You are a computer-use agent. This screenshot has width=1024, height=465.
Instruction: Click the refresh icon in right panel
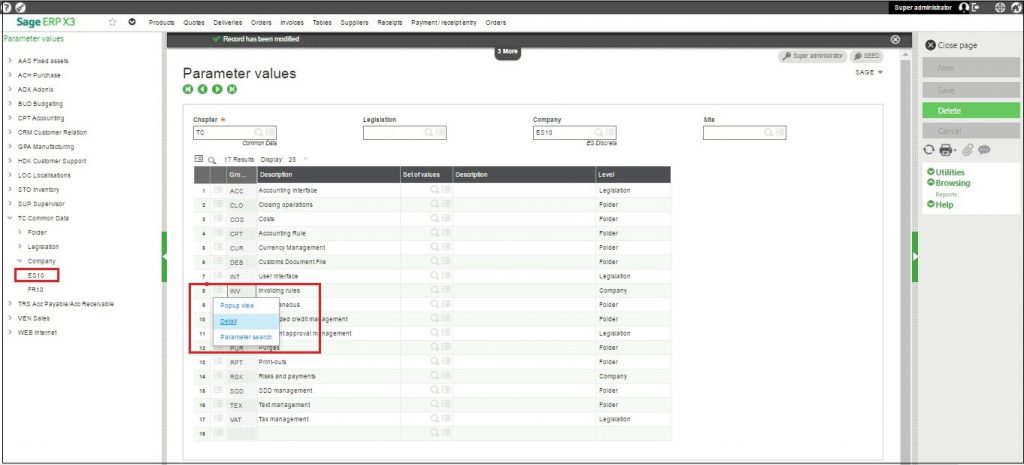[x=929, y=150]
